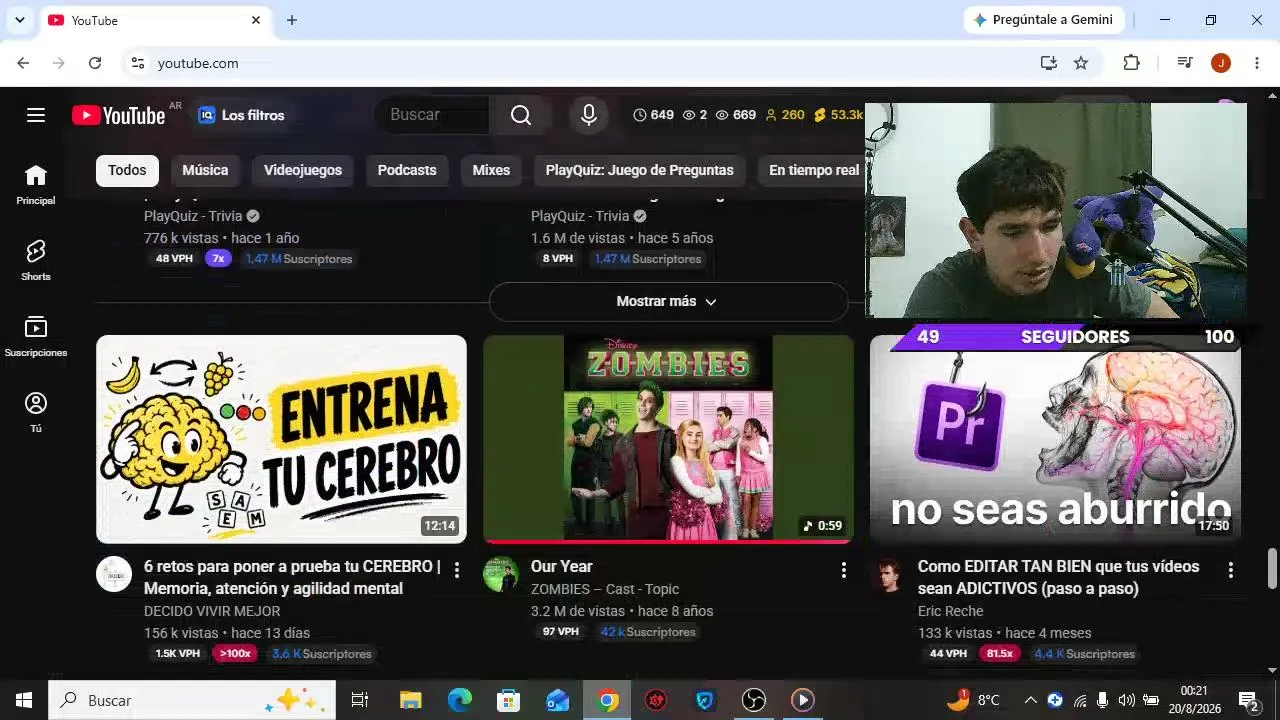This screenshot has height=720, width=1280.
Task: Open the Tú account page
Action: click(x=36, y=413)
